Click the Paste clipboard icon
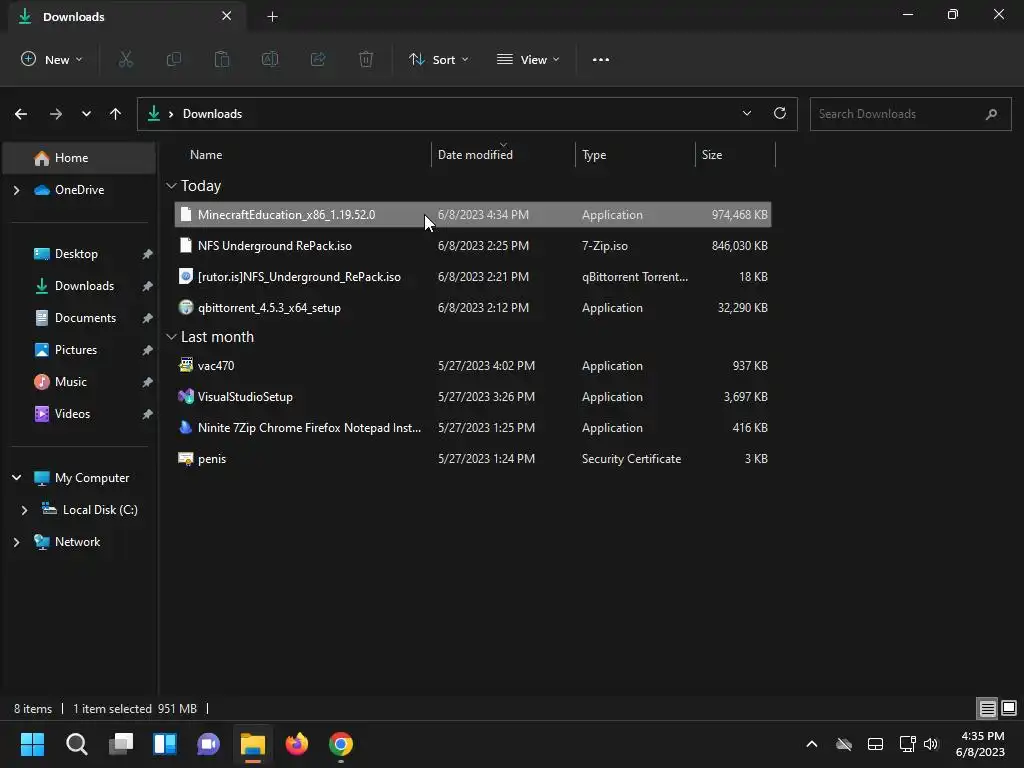This screenshot has width=1024, height=768. click(222, 59)
